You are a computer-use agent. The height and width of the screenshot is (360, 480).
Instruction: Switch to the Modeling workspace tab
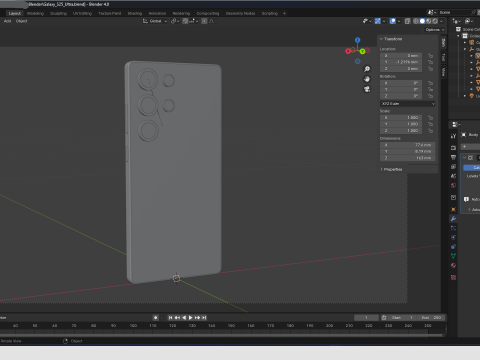click(x=35, y=13)
